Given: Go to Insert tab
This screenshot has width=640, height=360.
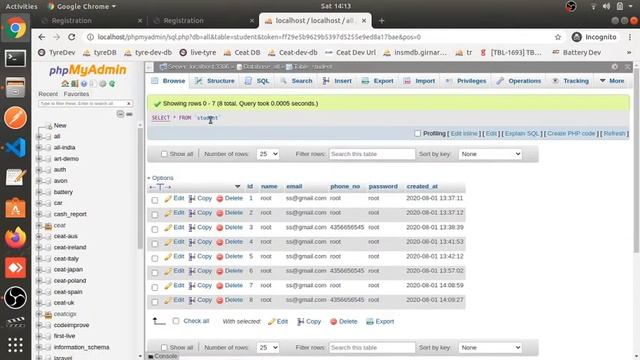Looking at the screenshot, I should pyautogui.click(x=337, y=81).
